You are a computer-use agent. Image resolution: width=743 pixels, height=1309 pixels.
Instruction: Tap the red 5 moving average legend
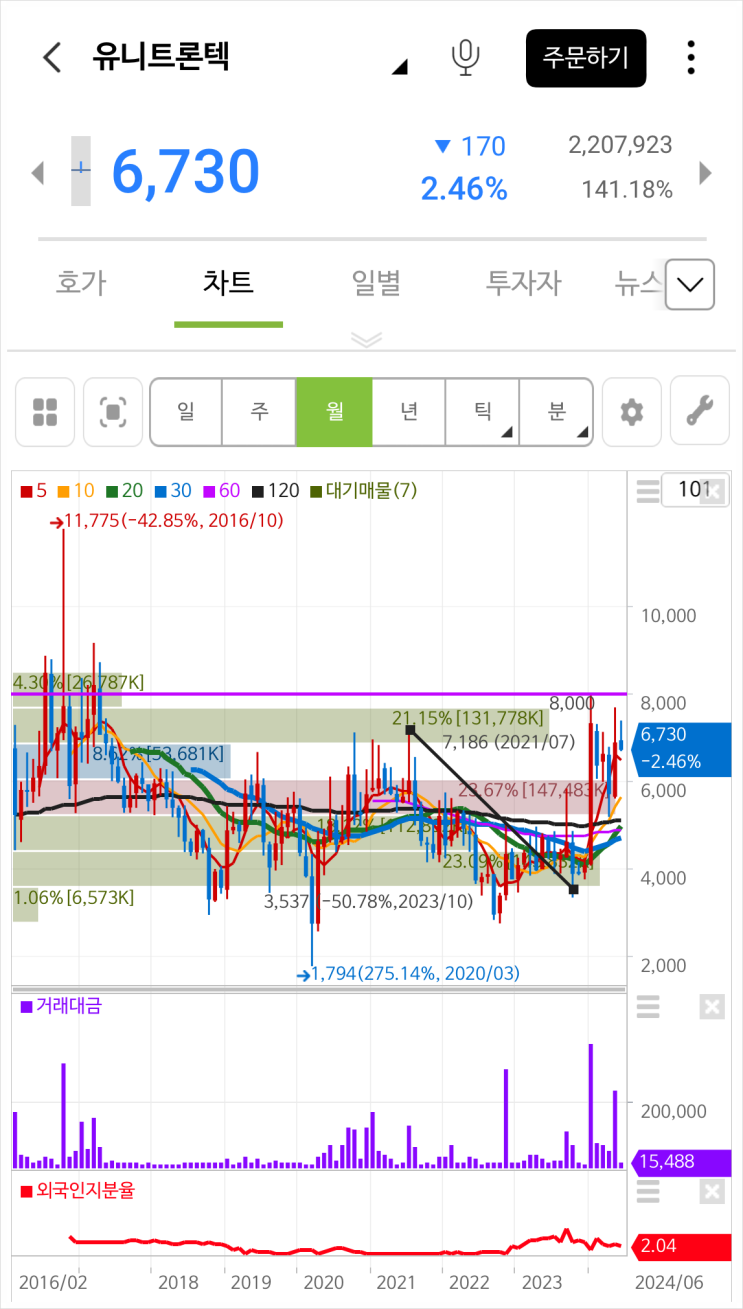click(x=34, y=490)
